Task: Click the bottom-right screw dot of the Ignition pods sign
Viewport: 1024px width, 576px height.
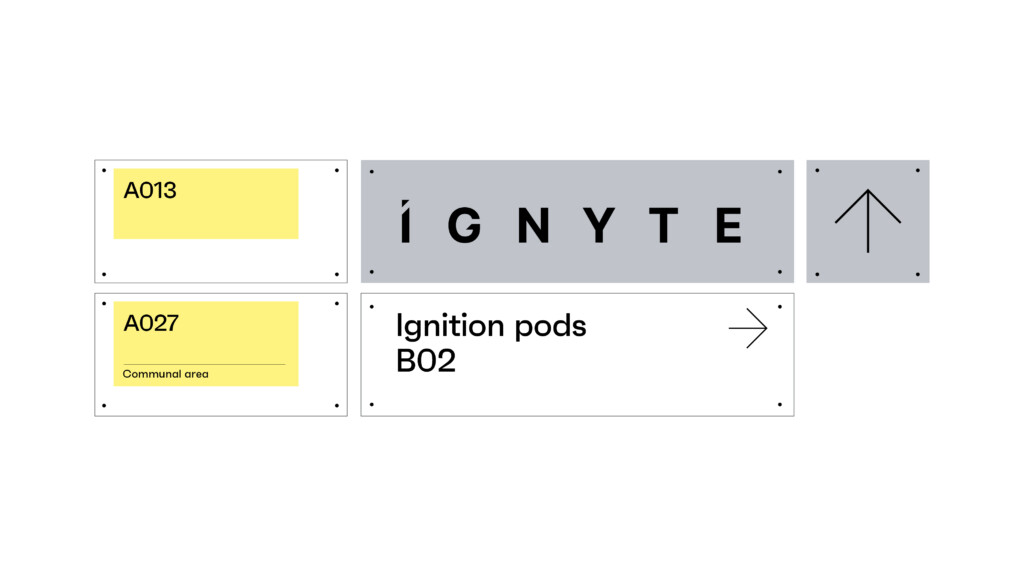Action: [x=780, y=405]
